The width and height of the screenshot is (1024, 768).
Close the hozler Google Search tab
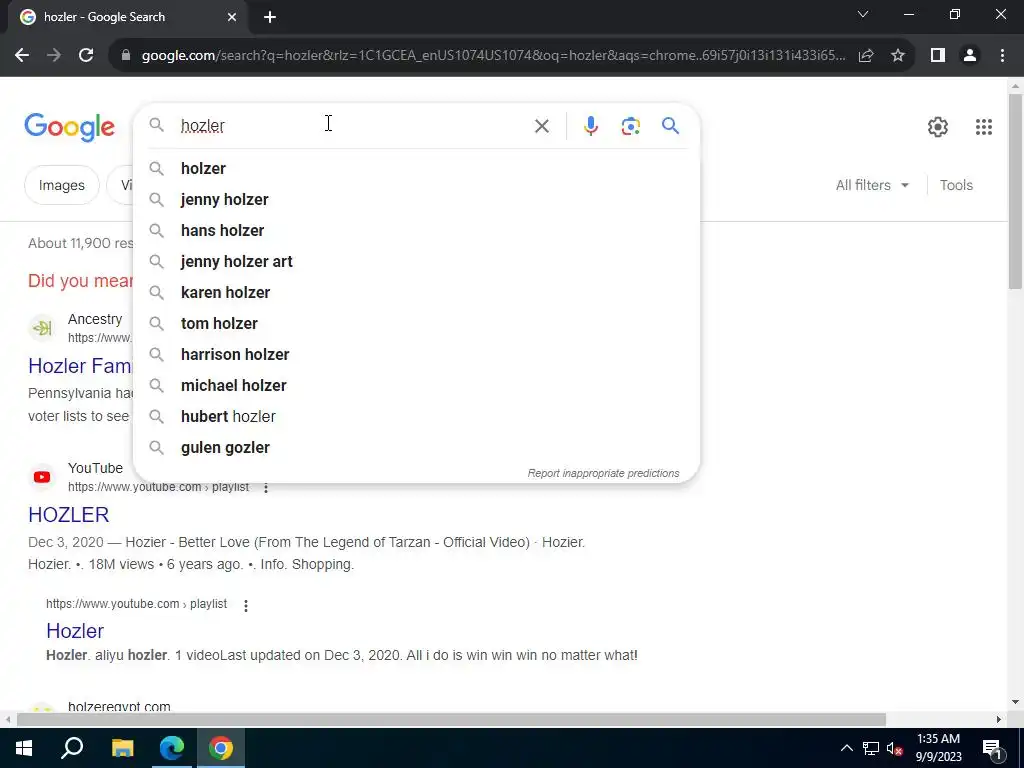tap(232, 17)
